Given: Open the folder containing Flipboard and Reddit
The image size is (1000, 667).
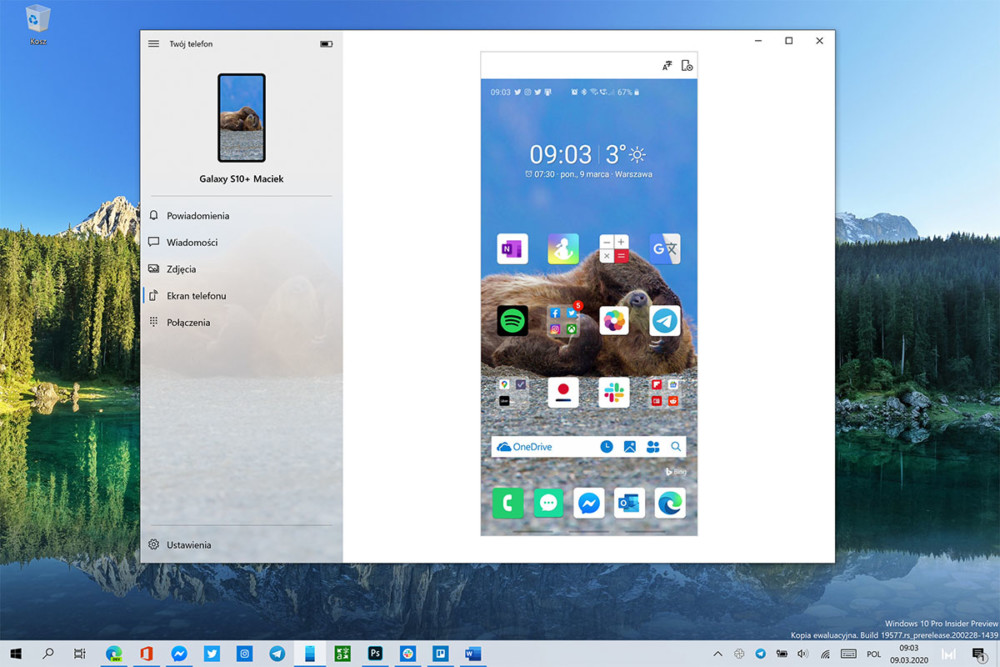Looking at the screenshot, I should coord(665,392).
